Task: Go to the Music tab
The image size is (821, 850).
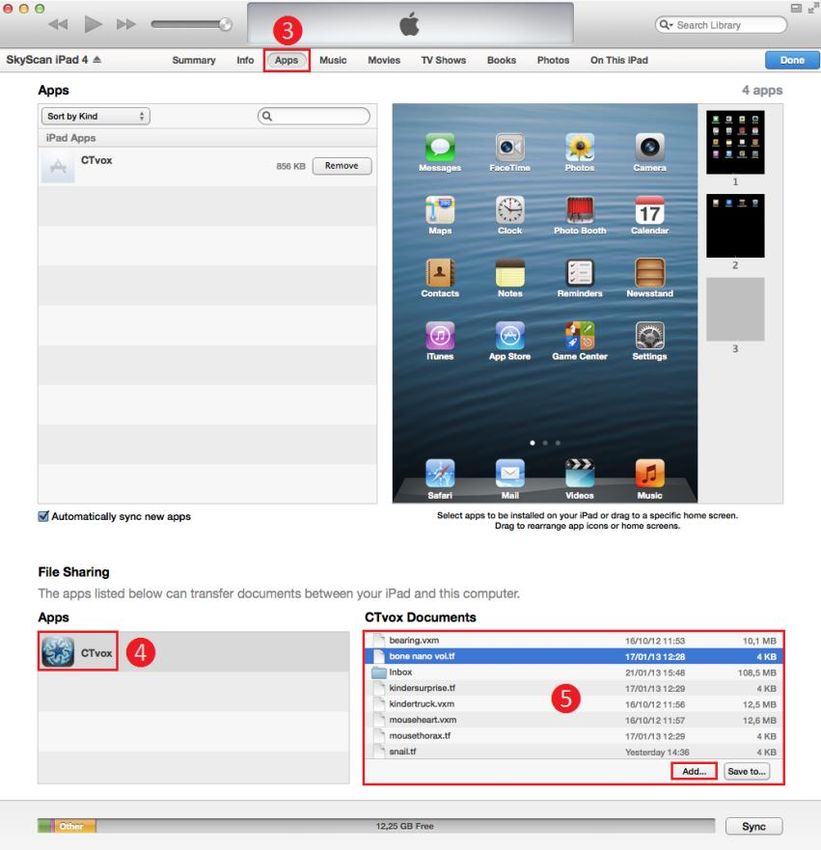Action: (333, 60)
